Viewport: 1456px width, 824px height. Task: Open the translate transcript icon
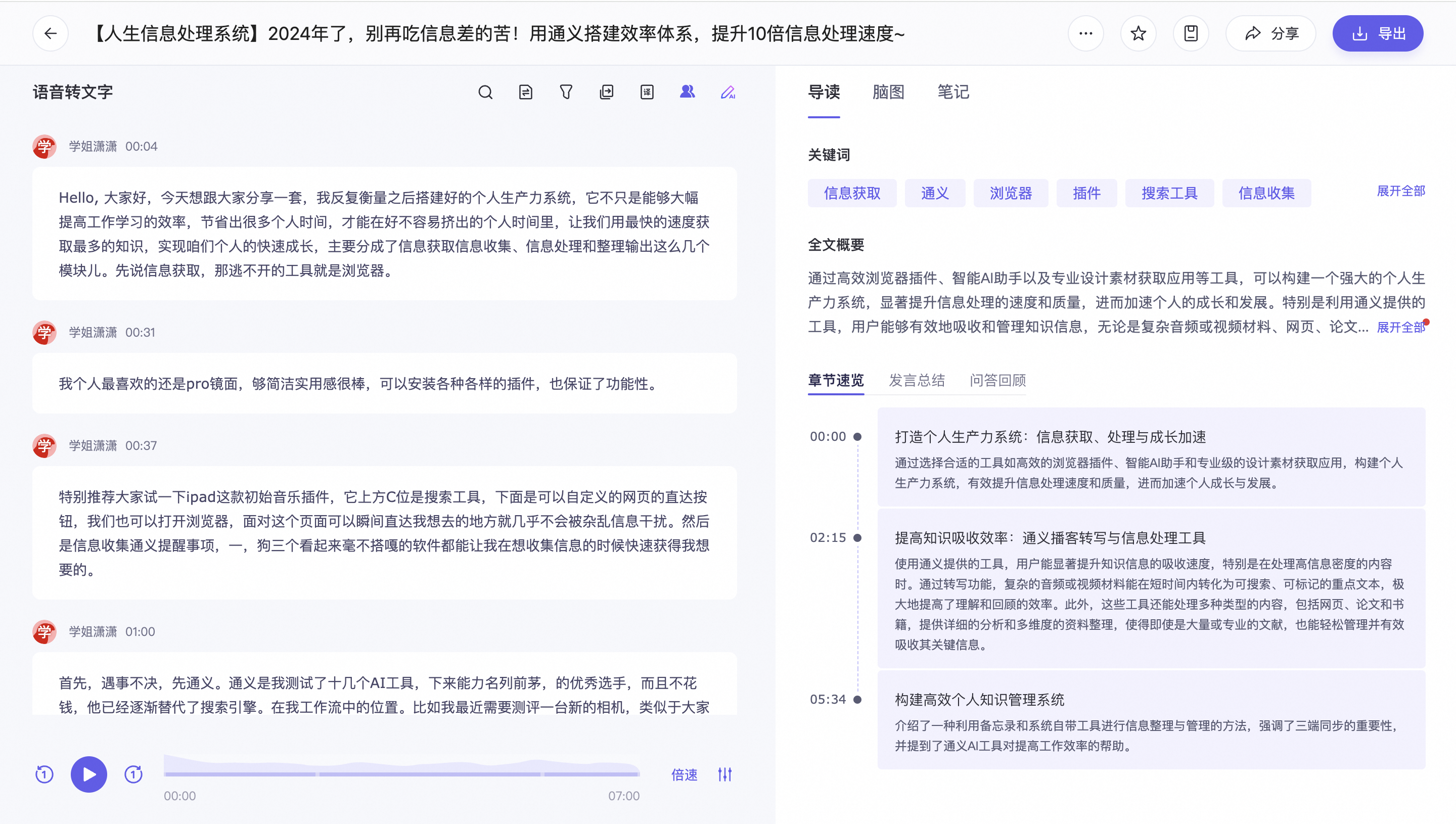click(647, 92)
